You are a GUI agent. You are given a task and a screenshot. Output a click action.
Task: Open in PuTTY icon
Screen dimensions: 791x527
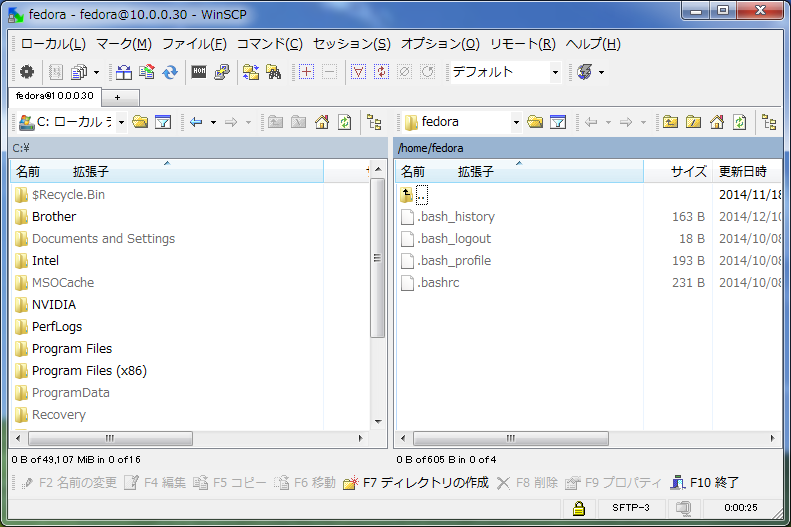click(x=222, y=72)
